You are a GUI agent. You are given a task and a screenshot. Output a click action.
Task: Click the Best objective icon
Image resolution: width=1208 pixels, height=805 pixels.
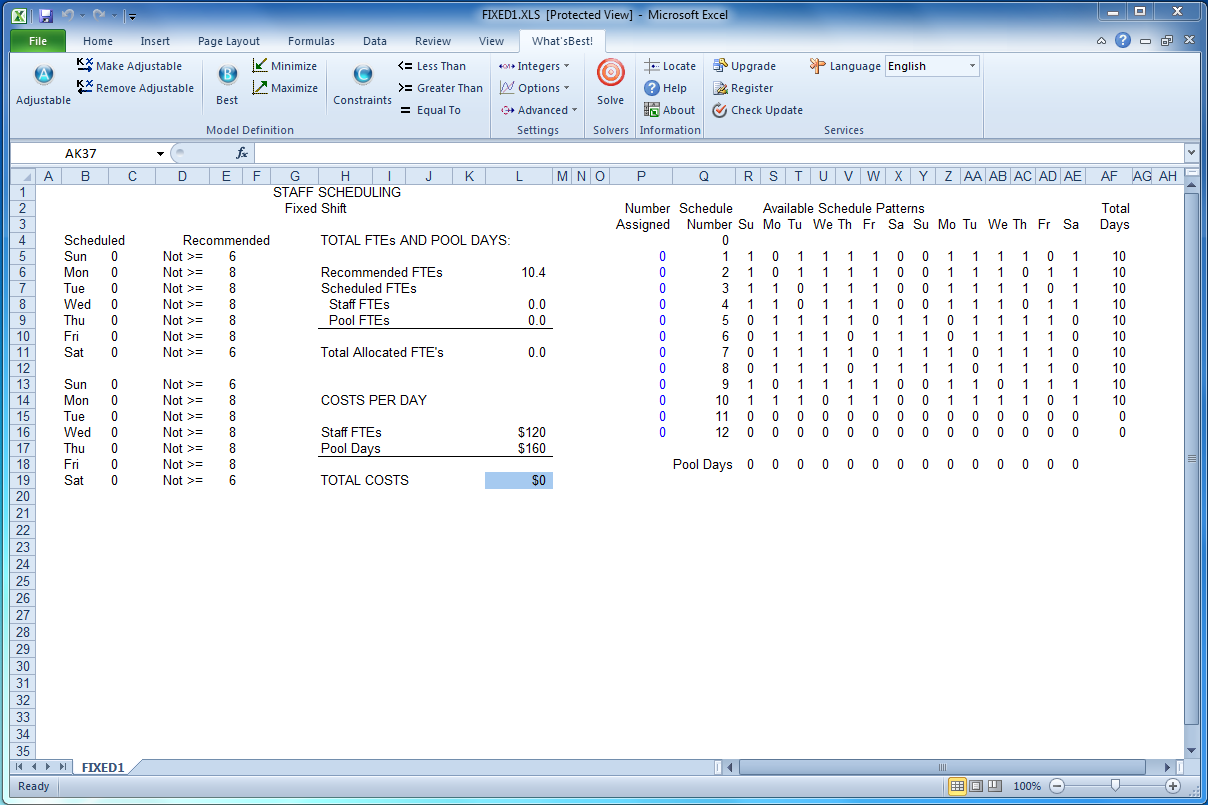tap(227, 76)
